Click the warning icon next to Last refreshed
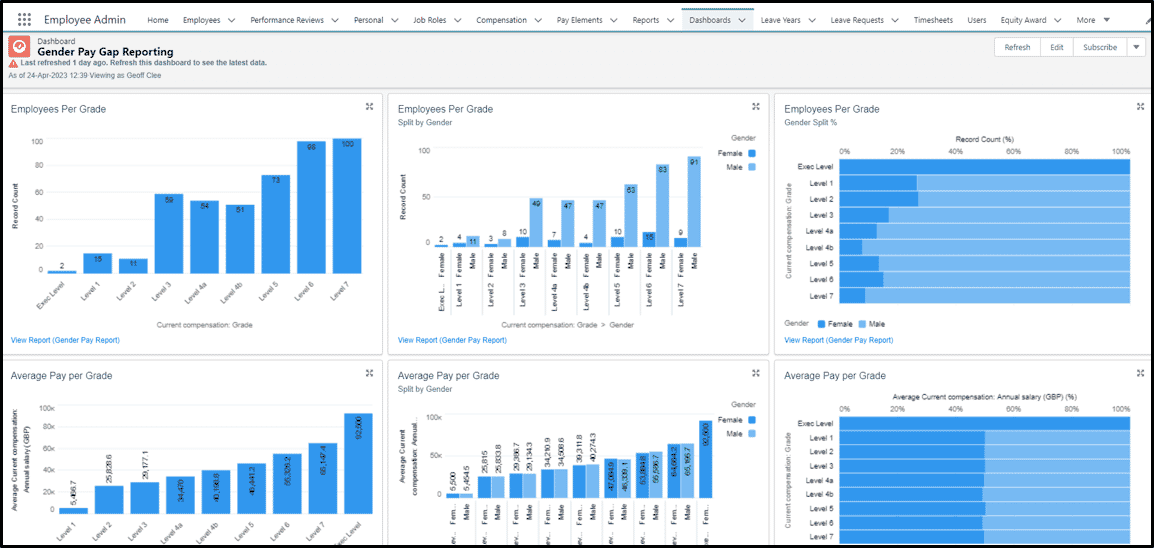The height and width of the screenshot is (548, 1154). (x=13, y=63)
